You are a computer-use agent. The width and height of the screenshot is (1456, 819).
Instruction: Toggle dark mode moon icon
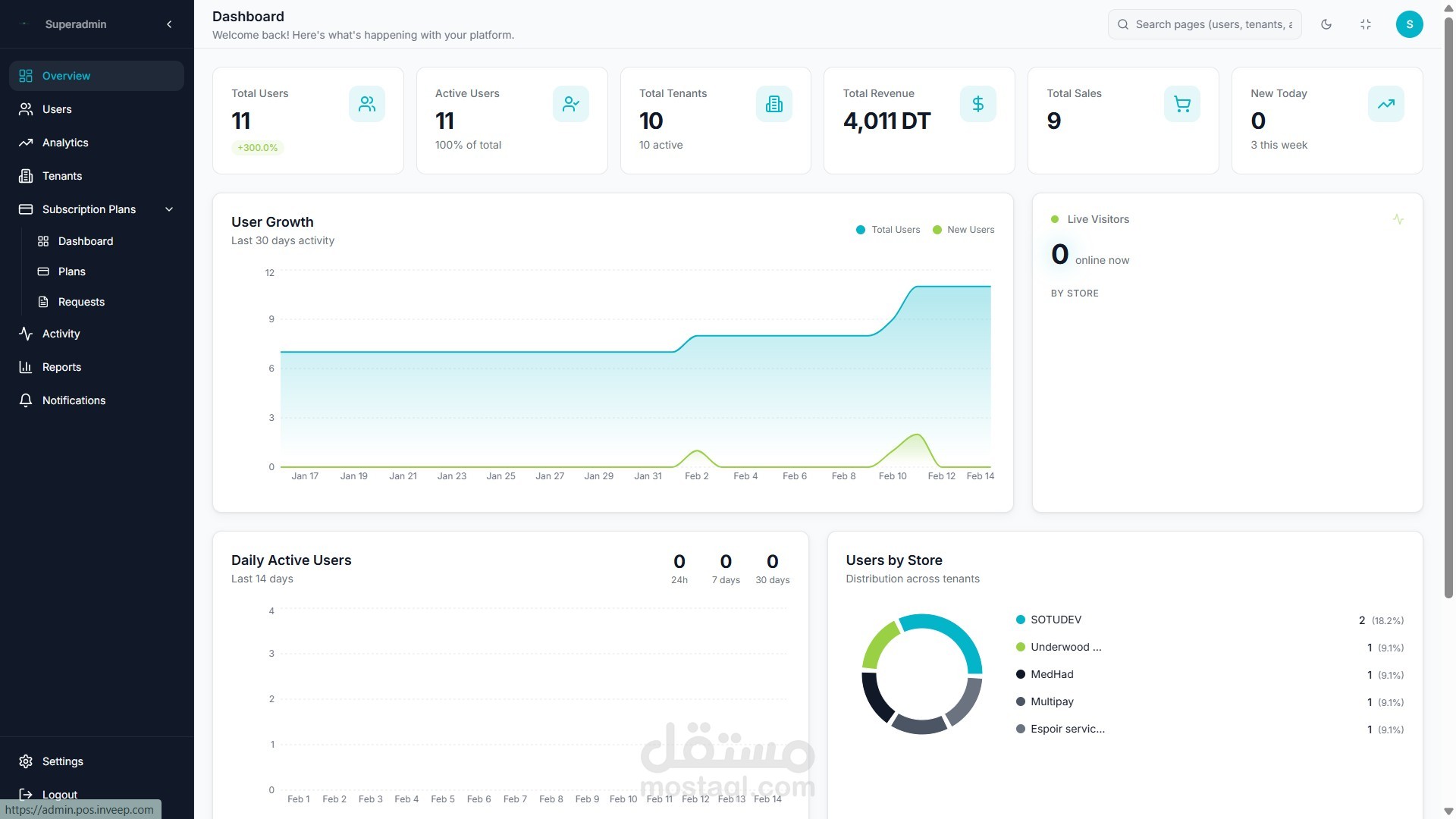pos(1326,24)
